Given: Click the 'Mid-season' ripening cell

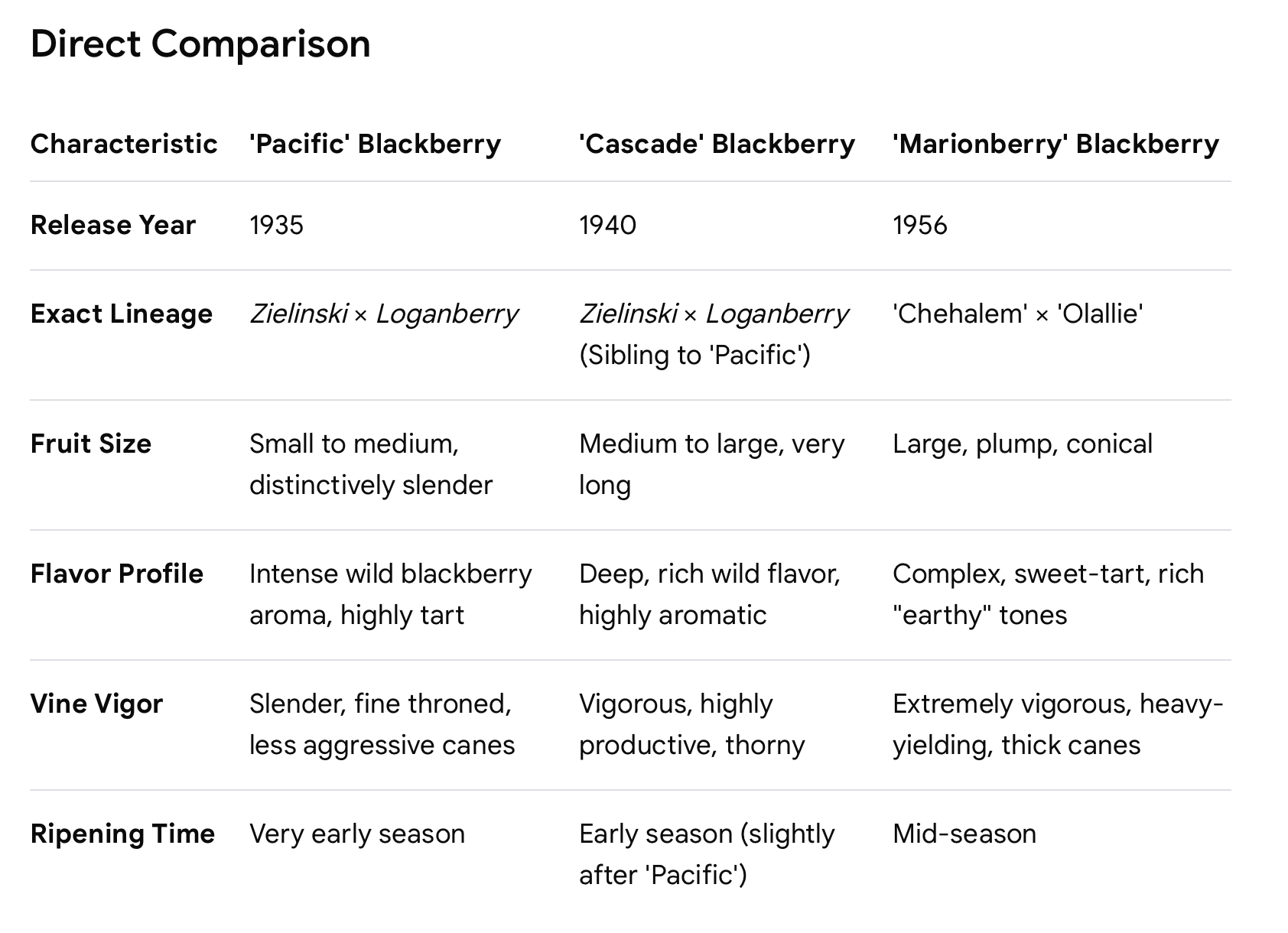Looking at the screenshot, I should click(964, 834).
